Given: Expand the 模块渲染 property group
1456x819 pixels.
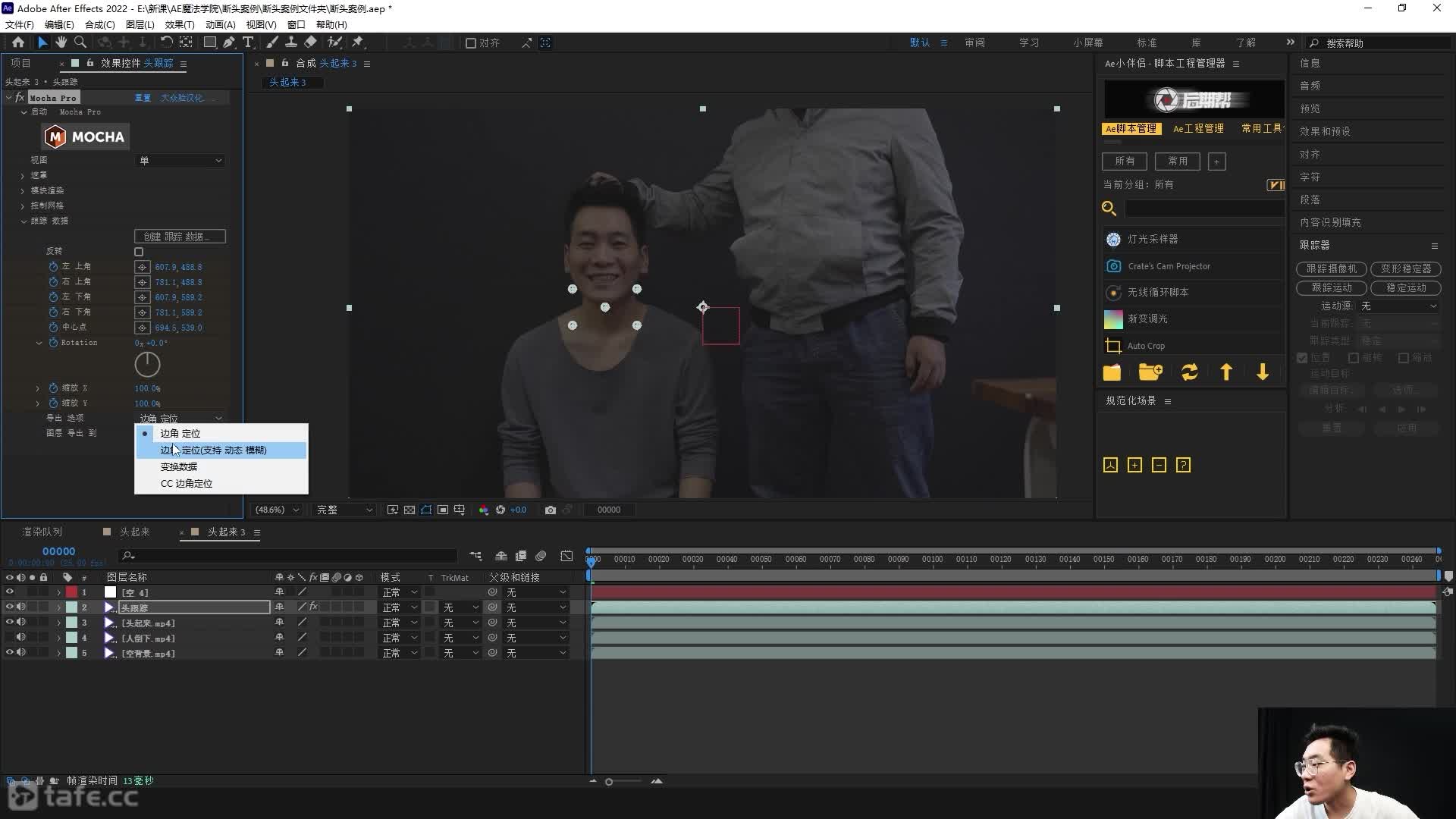Looking at the screenshot, I should 23,191.
